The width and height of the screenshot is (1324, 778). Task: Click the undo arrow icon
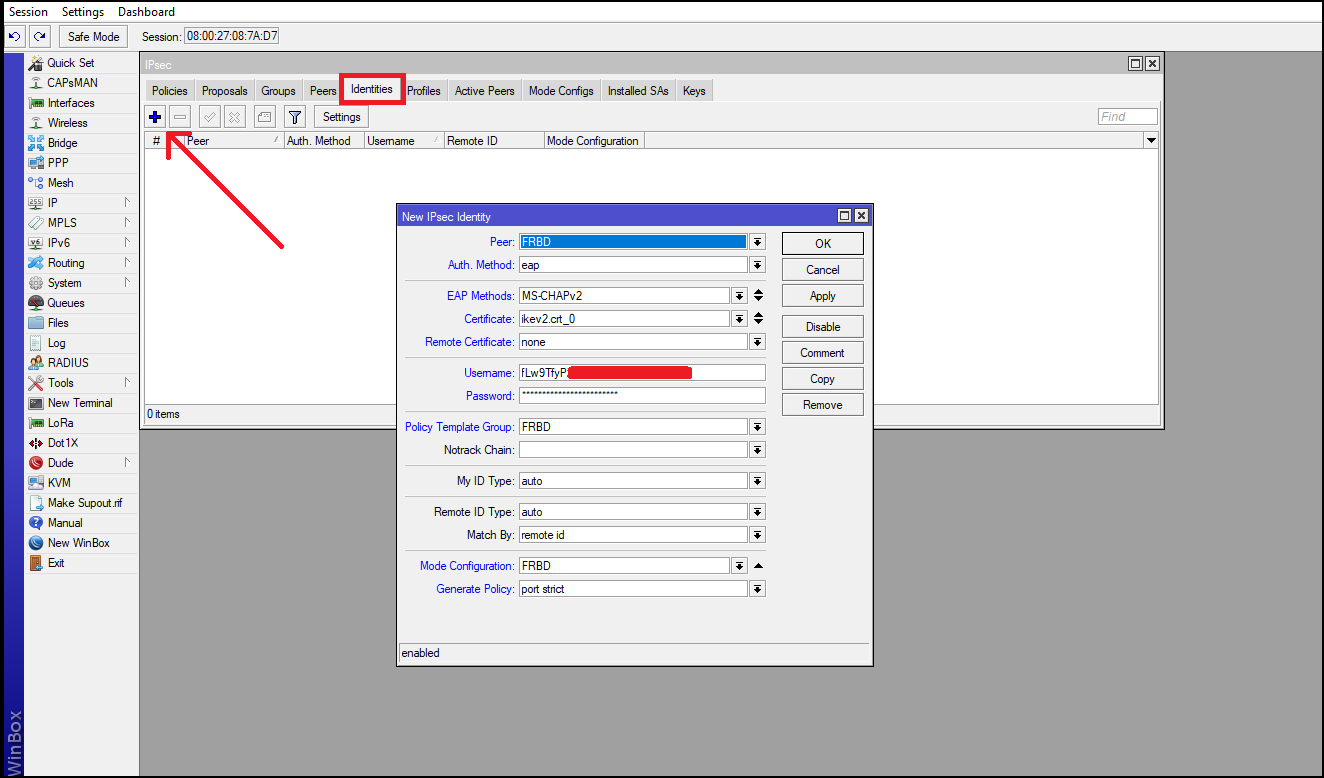pyautogui.click(x=15, y=37)
